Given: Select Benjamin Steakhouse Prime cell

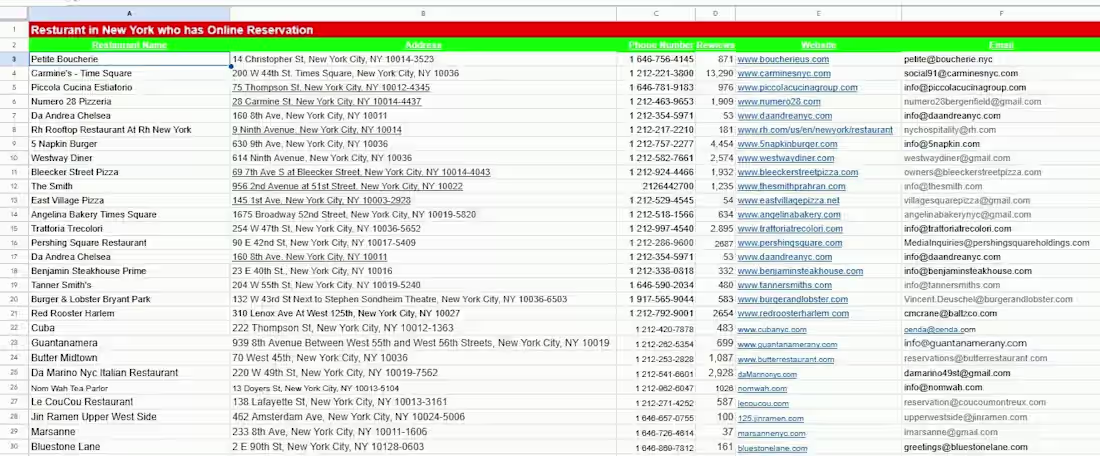Looking at the screenshot, I should [x=129, y=271].
